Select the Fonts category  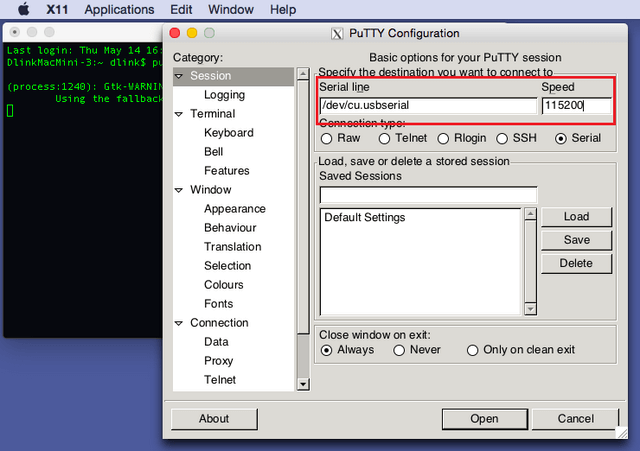tap(218, 304)
